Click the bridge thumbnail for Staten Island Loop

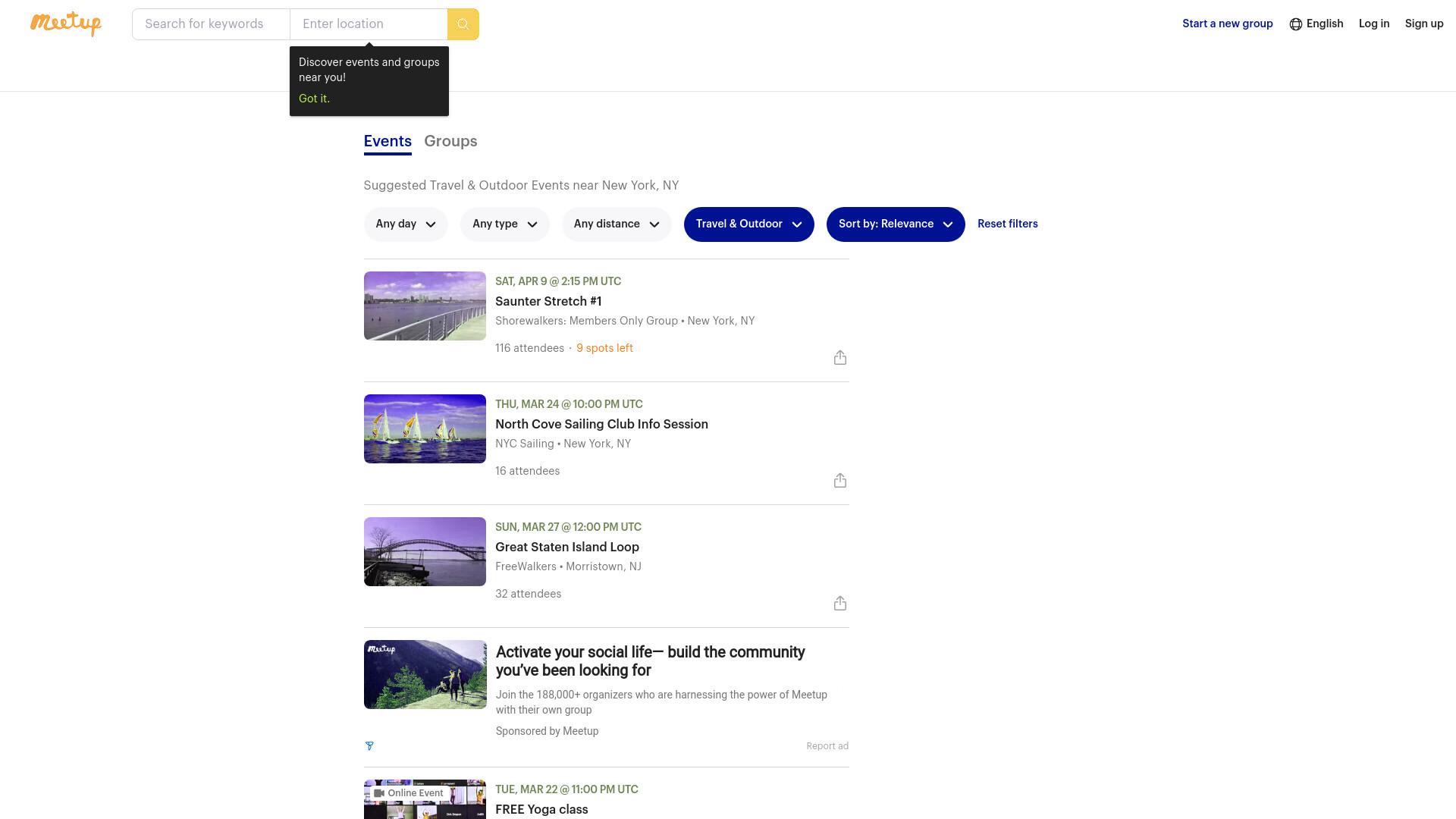[x=425, y=552]
